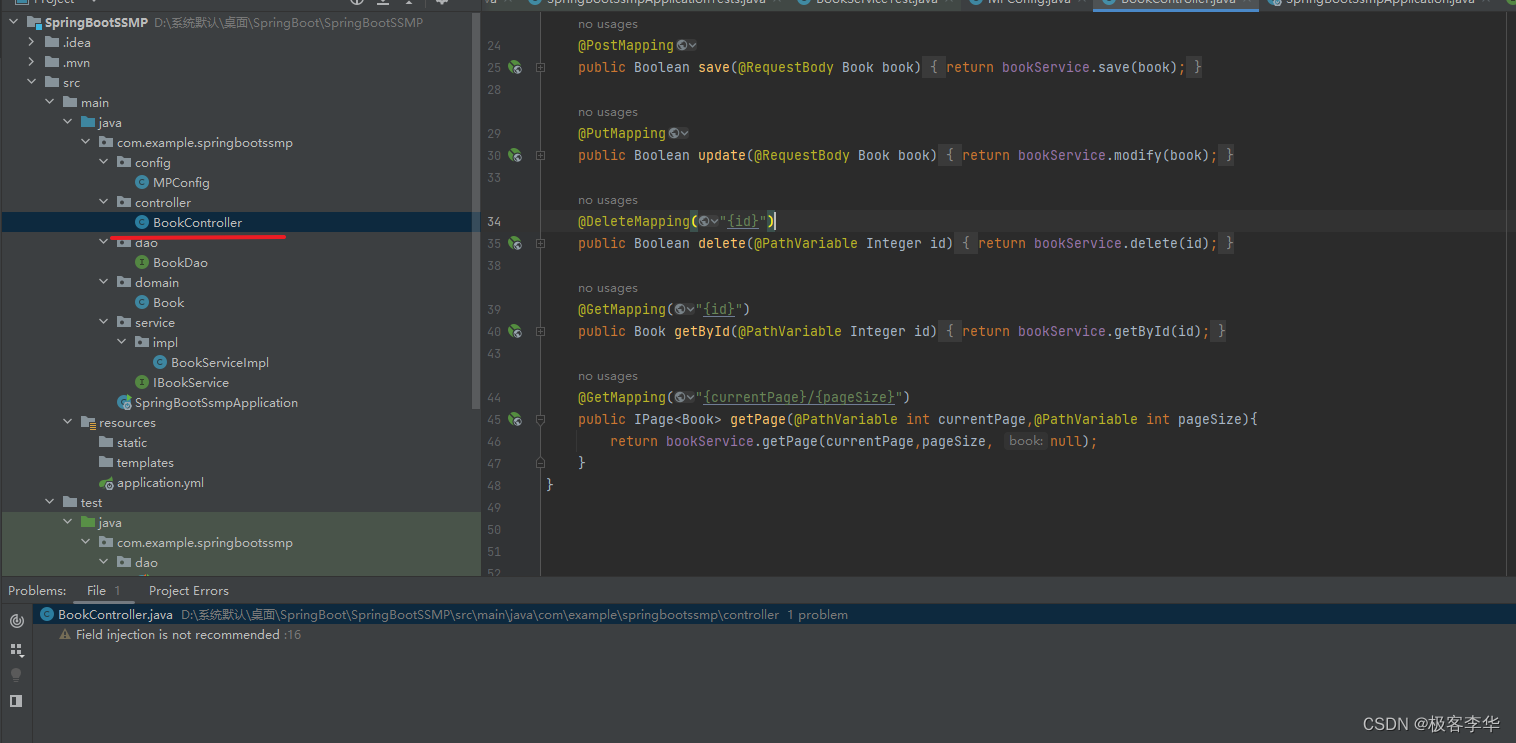
Task: Open application.yml from resources
Action: [160, 483]
